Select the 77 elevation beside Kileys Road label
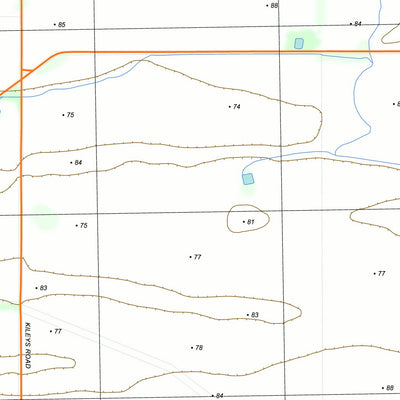Screen dimensions: 400x400 [56, 331]
